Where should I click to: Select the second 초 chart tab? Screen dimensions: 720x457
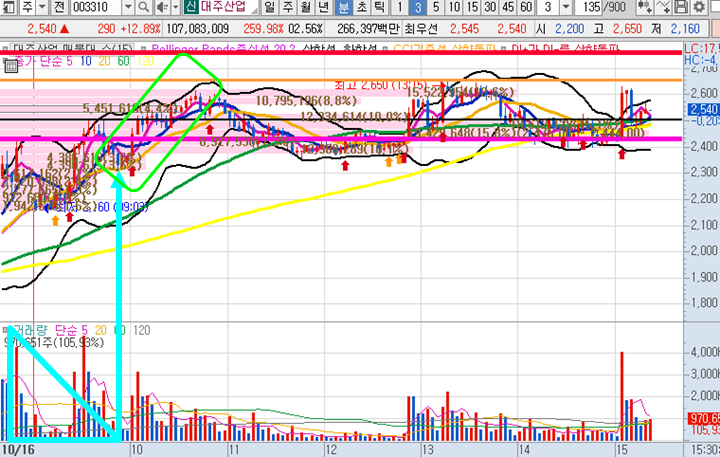pyautogui.click(x=361, y=7)
